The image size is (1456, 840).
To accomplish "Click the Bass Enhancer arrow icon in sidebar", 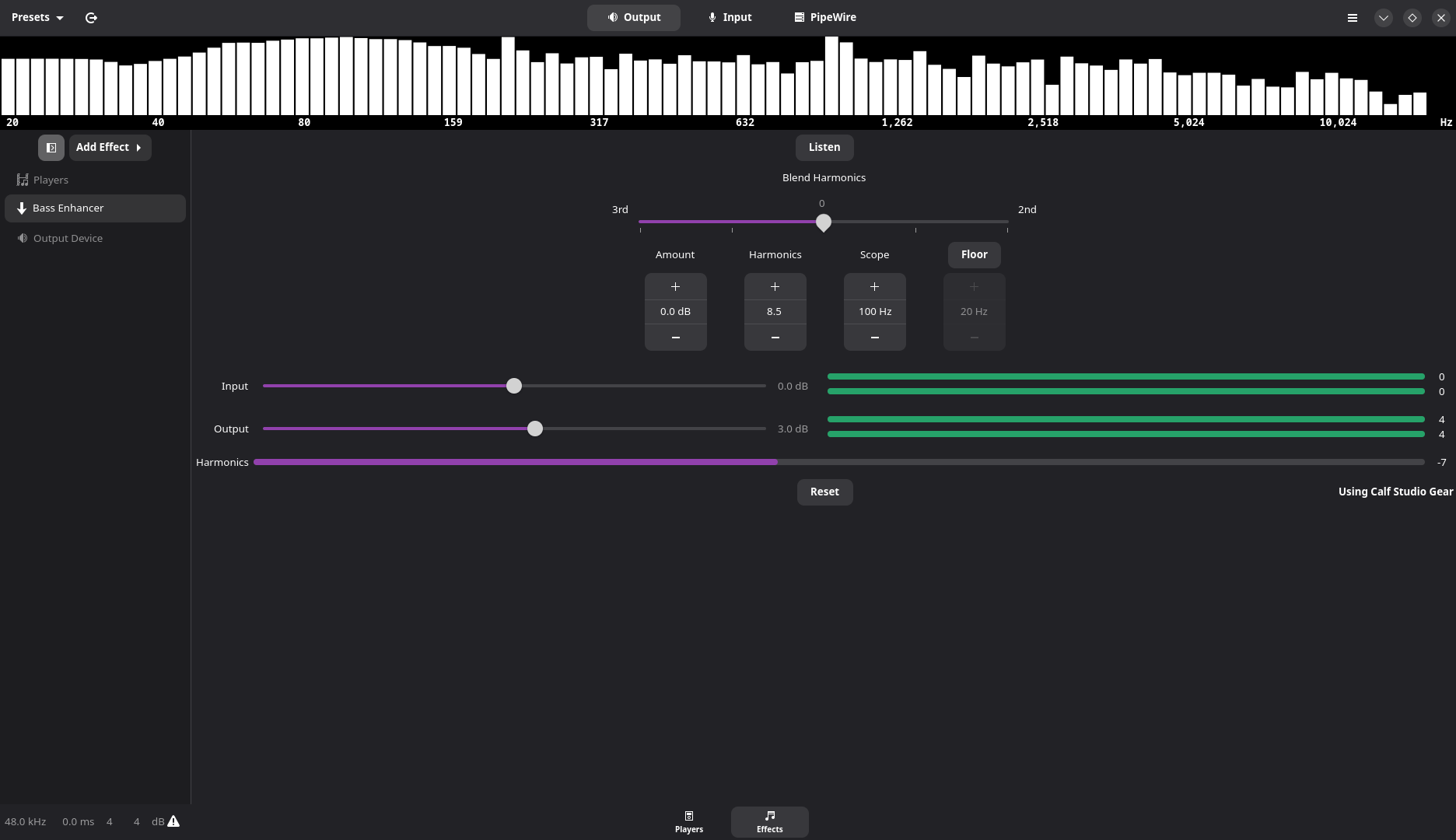I will [22, 208].
